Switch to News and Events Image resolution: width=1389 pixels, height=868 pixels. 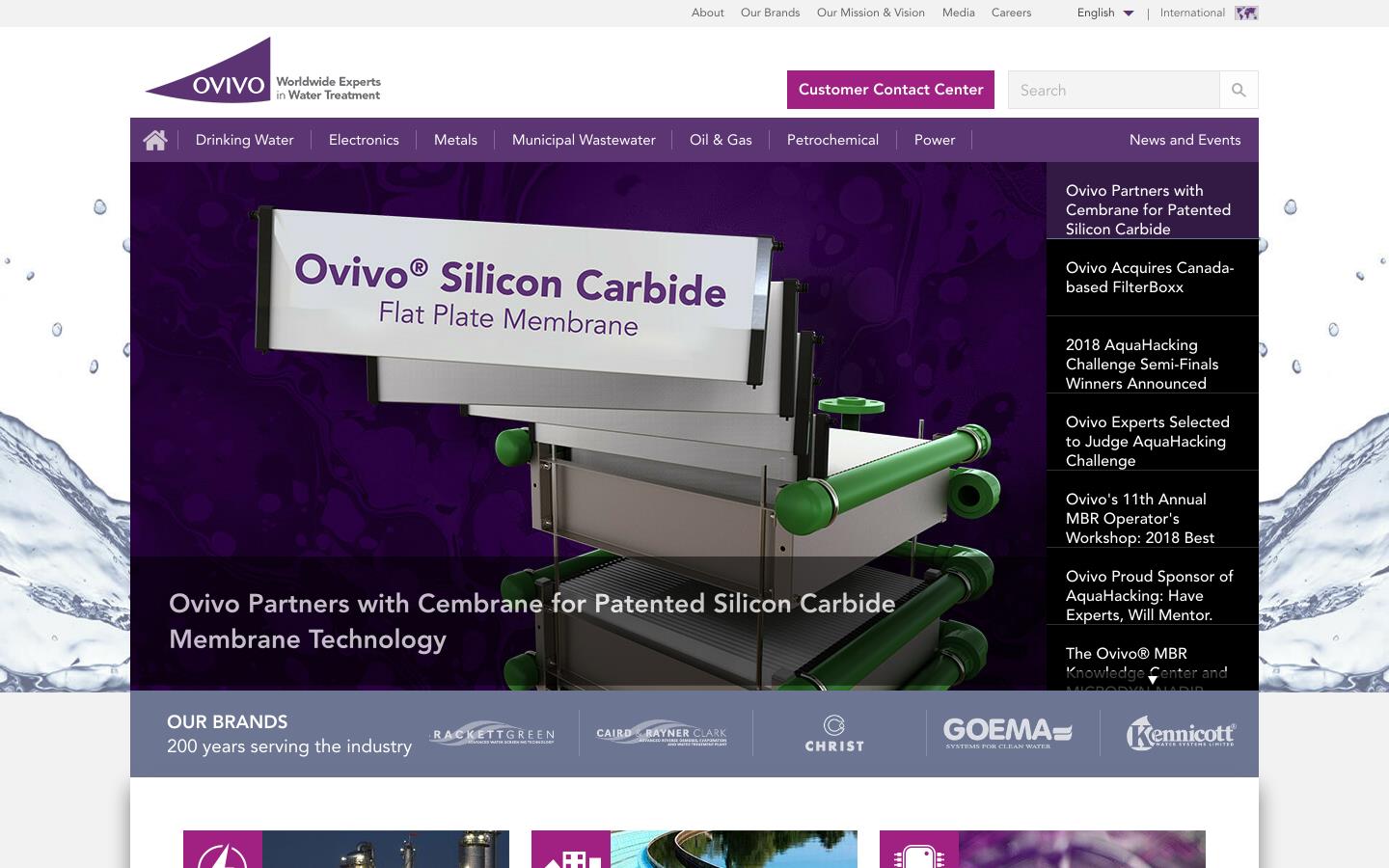click(x=1185, y=140)
